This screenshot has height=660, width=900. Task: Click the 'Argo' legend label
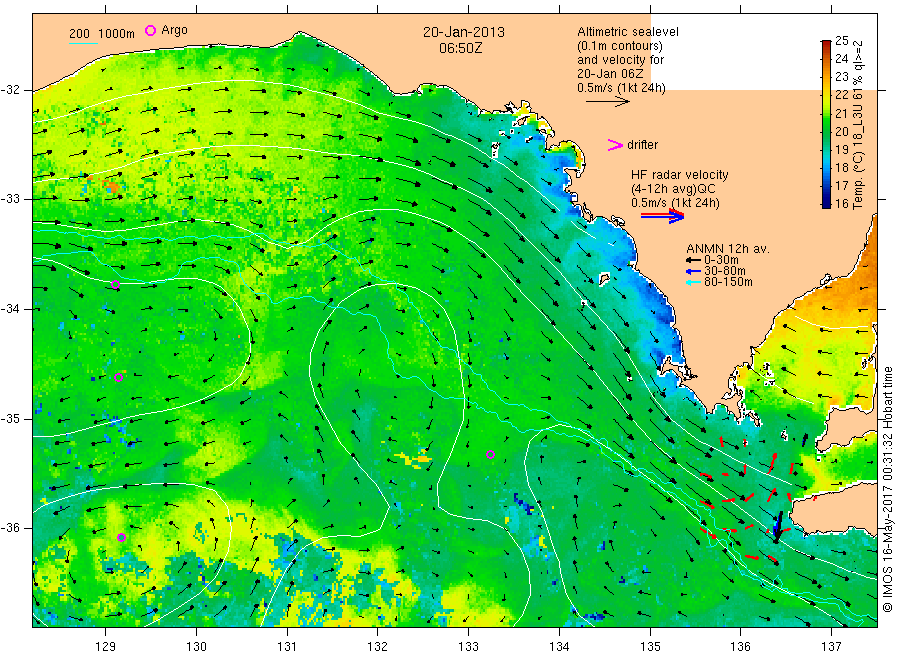[x=174, y=30]
